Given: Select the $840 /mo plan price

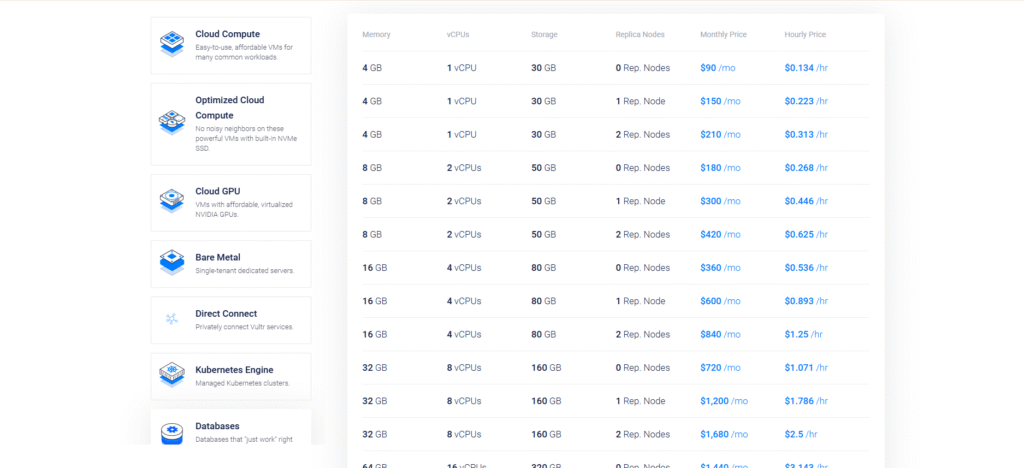Looking at the screenshot, I should point(720,334).
